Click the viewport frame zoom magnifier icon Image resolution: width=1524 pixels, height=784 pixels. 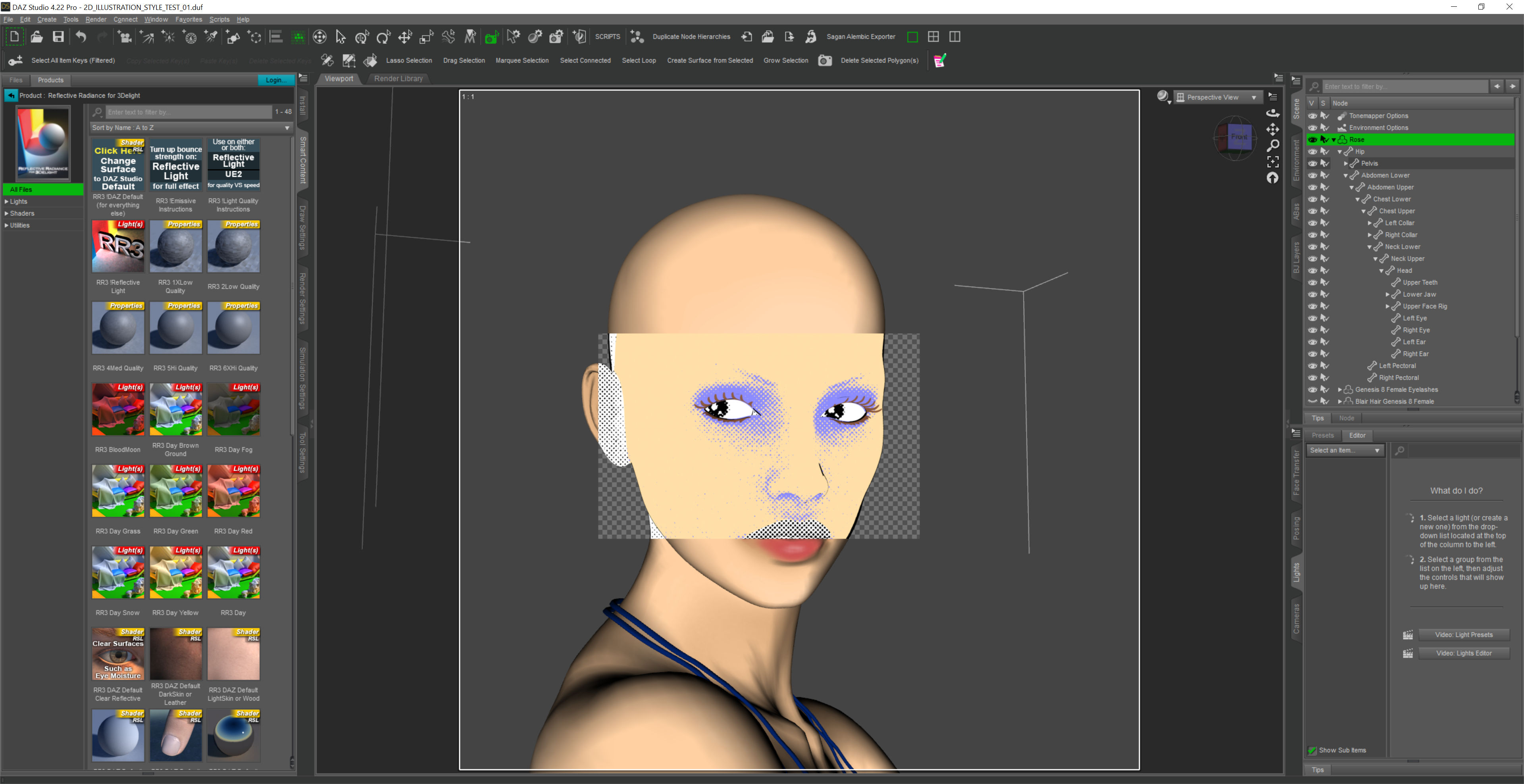[1272, 146]
